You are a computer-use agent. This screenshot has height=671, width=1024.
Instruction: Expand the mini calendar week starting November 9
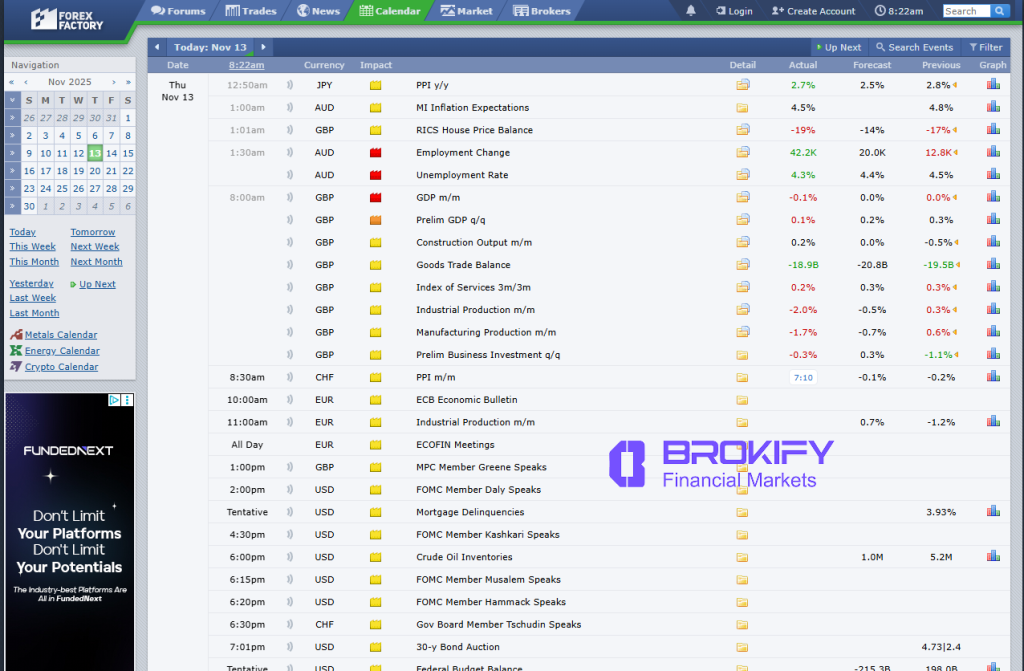tap(12, 153)
